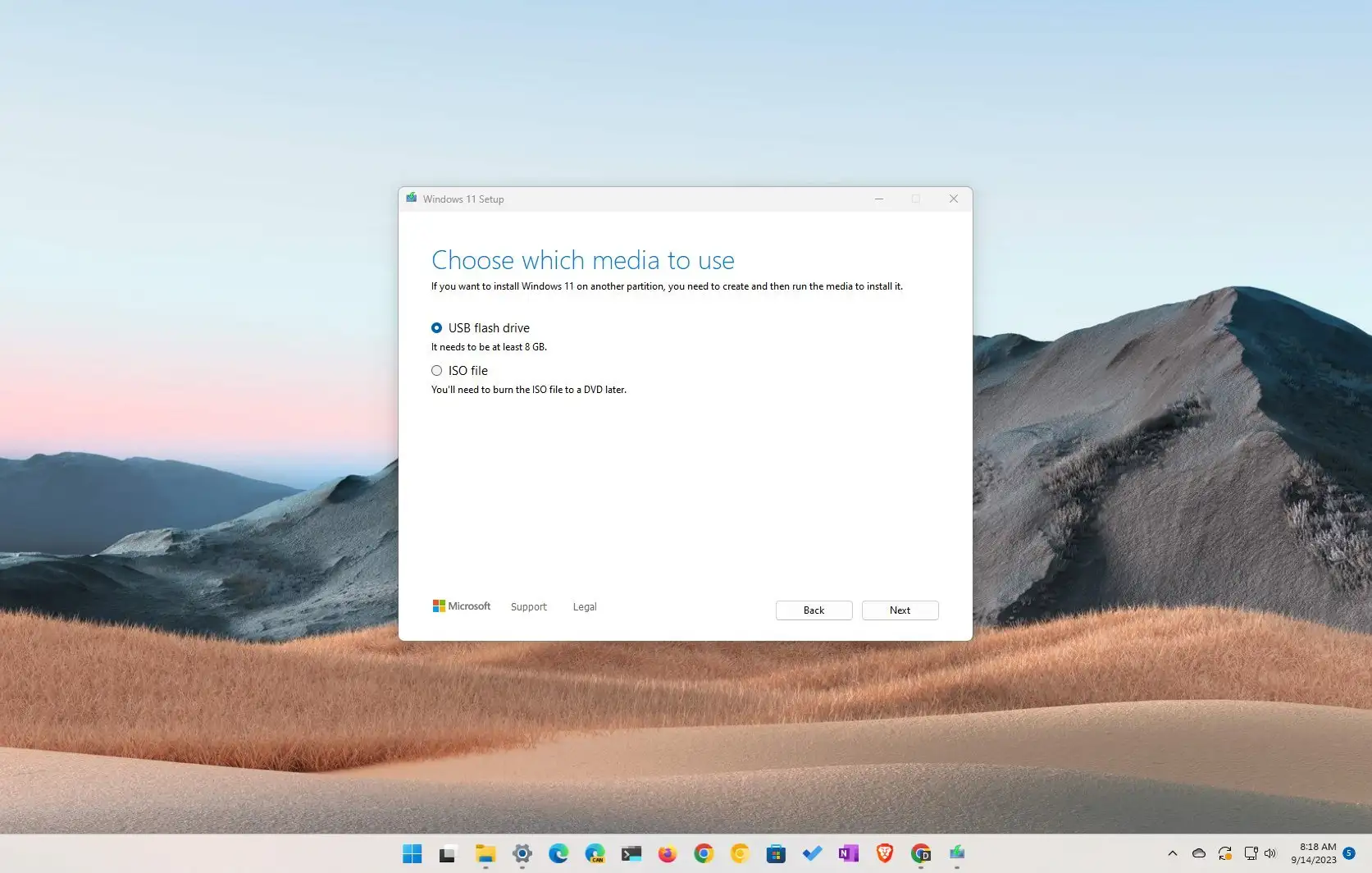1372x873 pixels.
Task: Open the Legal link
Action: pos(585,607)
